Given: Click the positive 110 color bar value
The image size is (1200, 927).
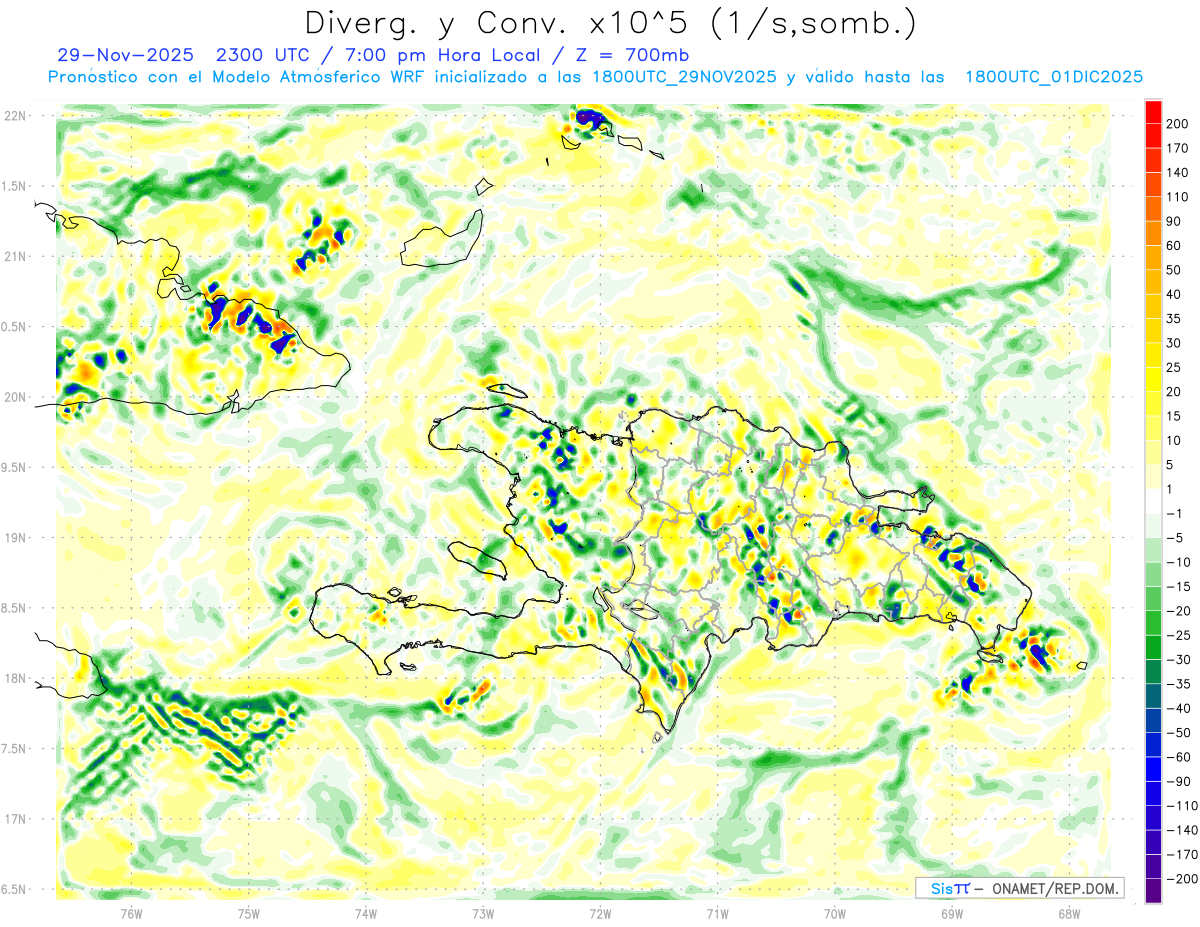Looking at the screenshot, I should click(1178, 197).
